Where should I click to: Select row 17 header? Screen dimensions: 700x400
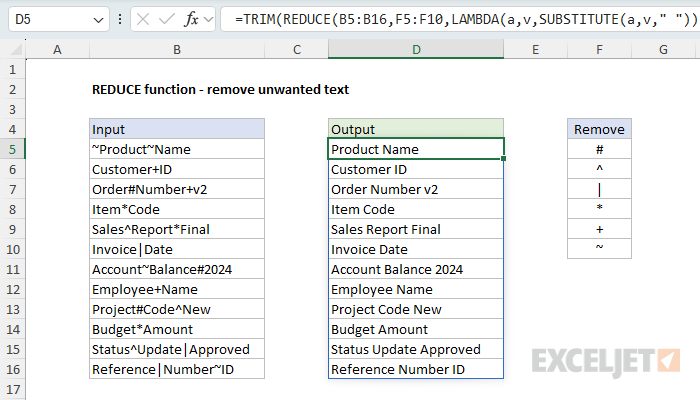12,389
